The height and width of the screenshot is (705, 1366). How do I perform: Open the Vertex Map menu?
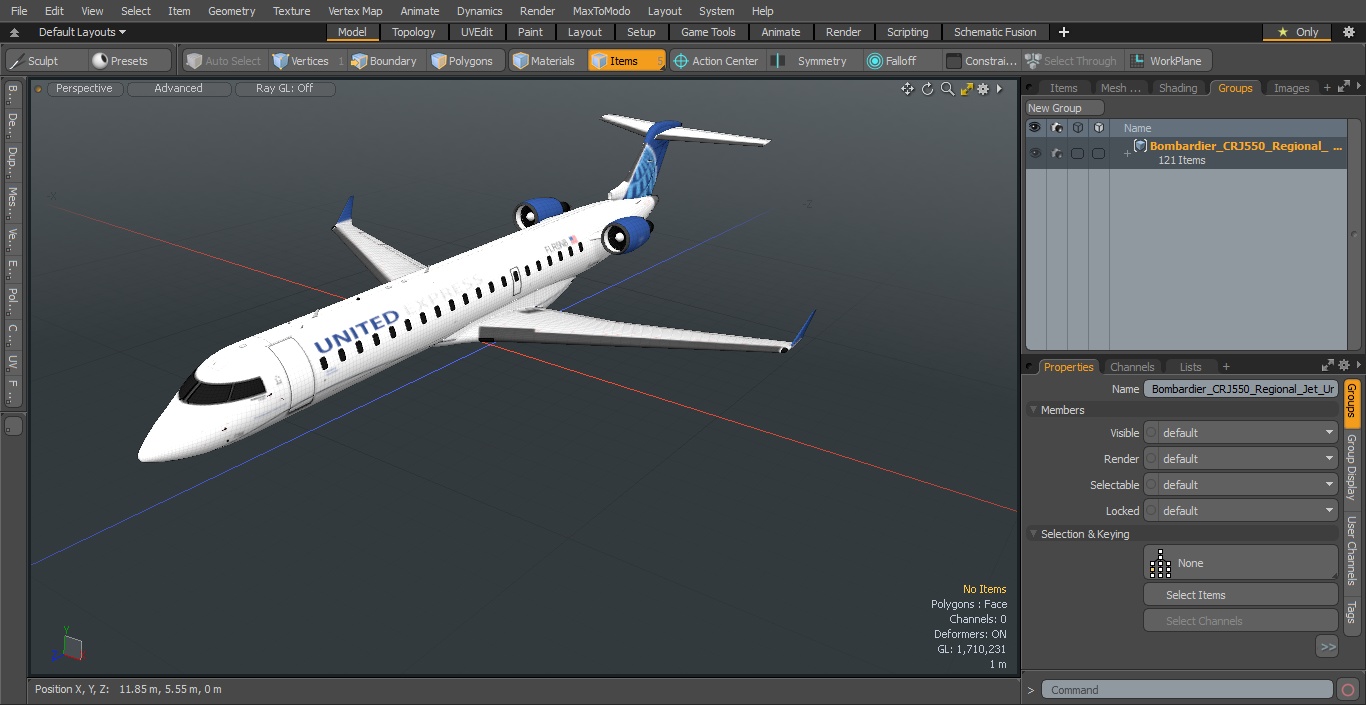coord(355,11)
